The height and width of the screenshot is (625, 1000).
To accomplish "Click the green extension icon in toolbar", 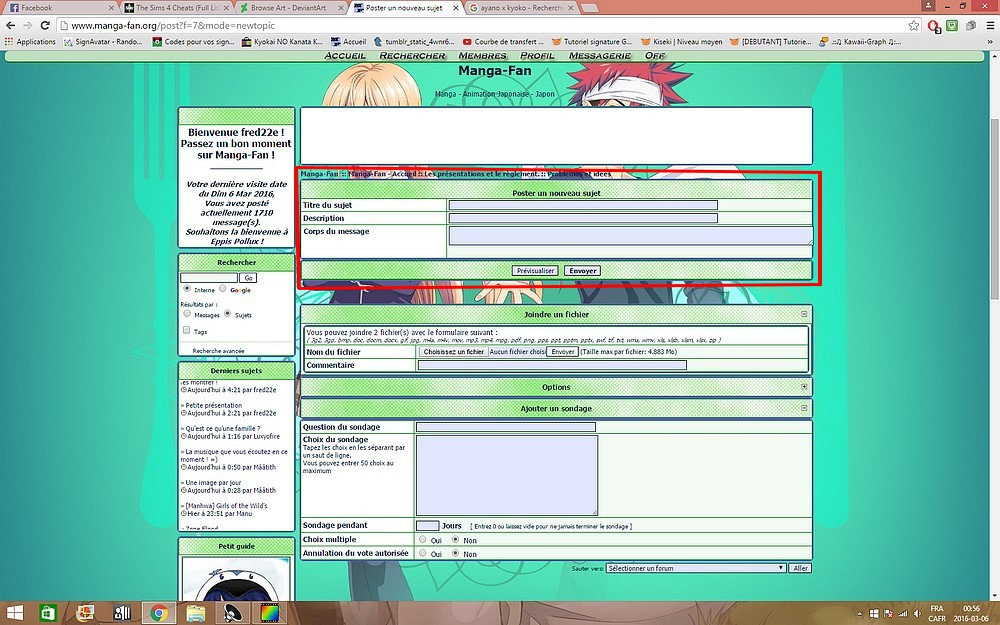I will point(952,26).
